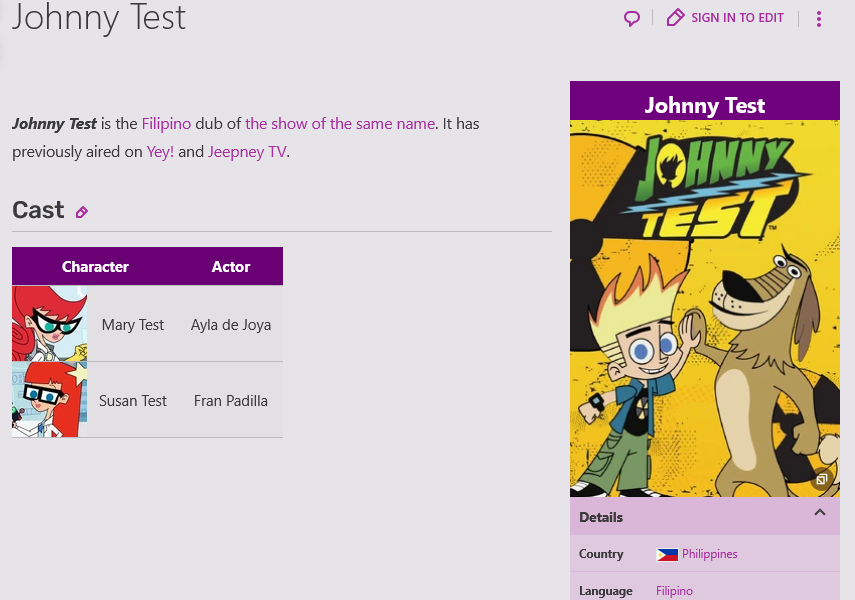Click the pencil edit icon beside Cast
The image size is (855, 600).
[82, 212]
